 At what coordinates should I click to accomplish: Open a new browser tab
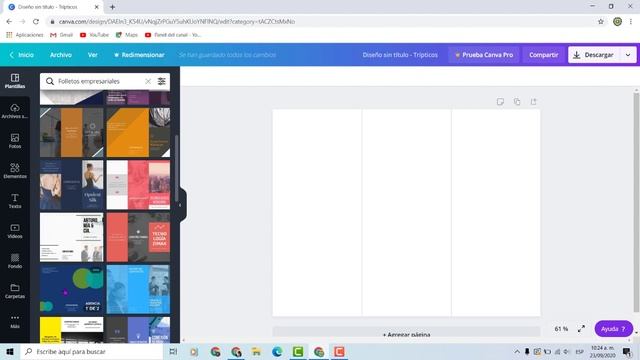tap(112, 7)
